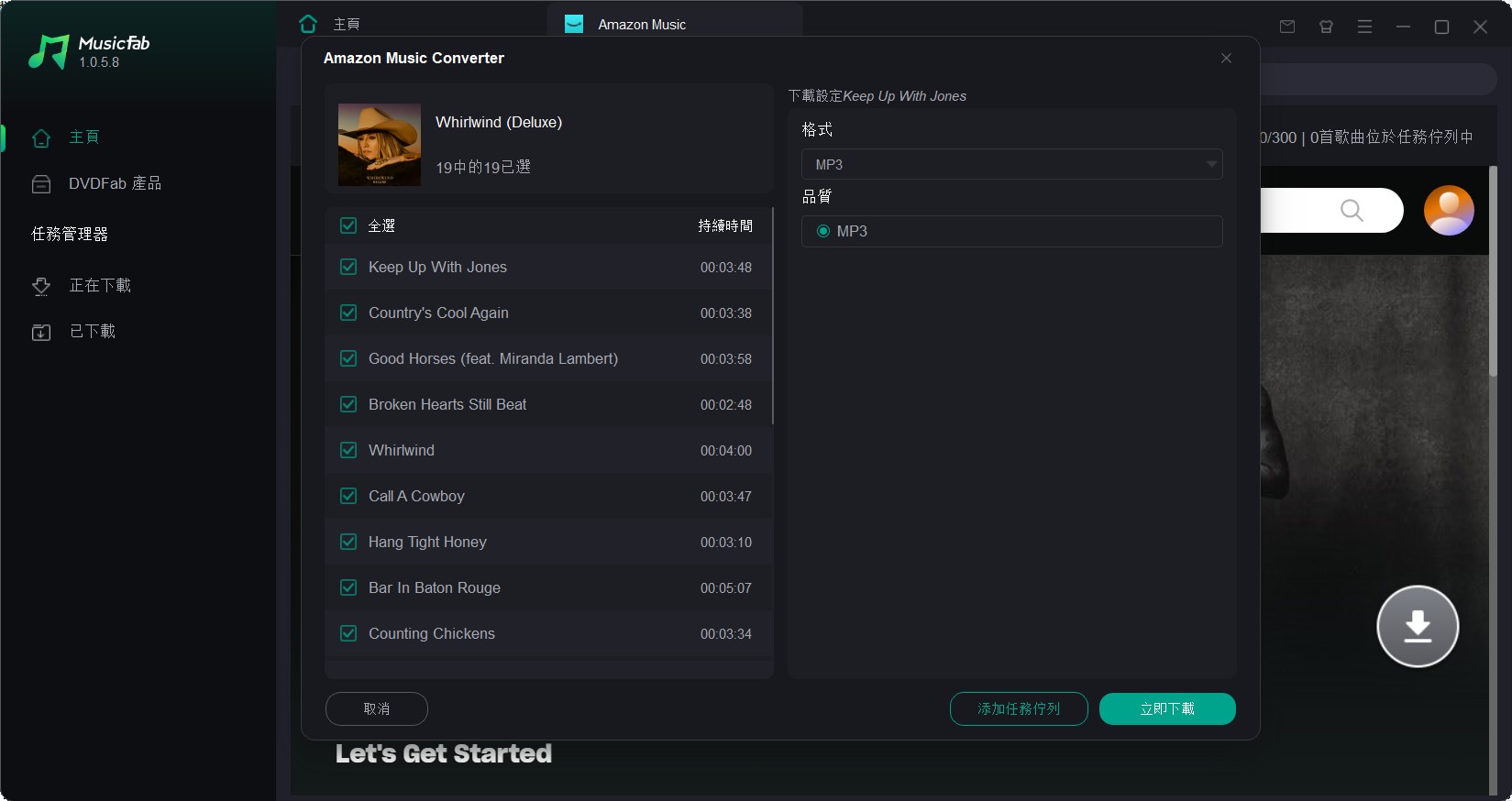Click 立即下載 download now button
The image size is (1512, 801).
point(1167,708)
